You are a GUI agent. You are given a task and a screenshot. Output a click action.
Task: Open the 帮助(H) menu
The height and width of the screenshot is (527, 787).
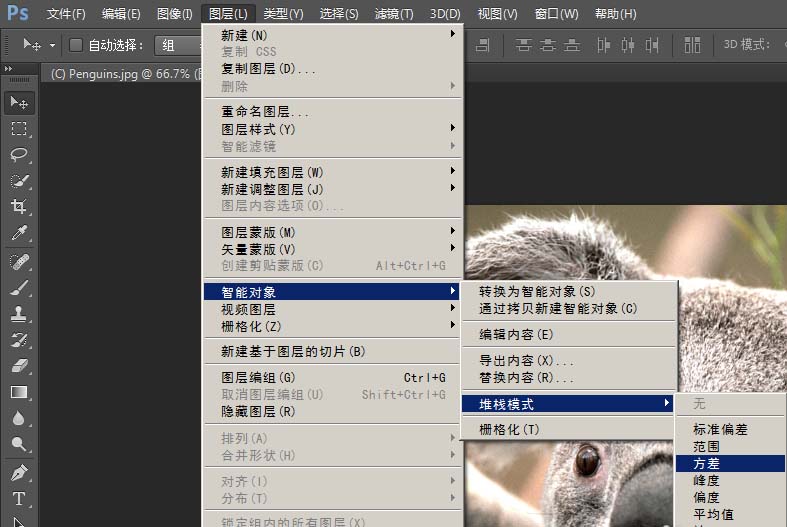click(615, 14)
